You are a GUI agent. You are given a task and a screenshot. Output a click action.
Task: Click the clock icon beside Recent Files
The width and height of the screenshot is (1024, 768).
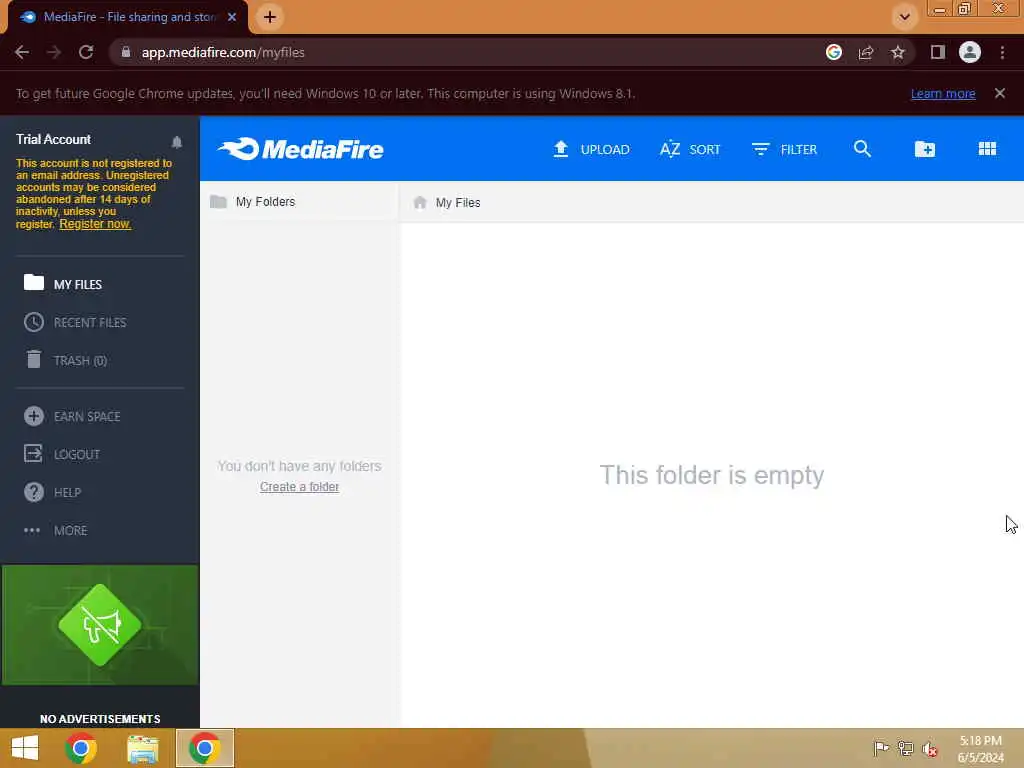pos(34,322)
